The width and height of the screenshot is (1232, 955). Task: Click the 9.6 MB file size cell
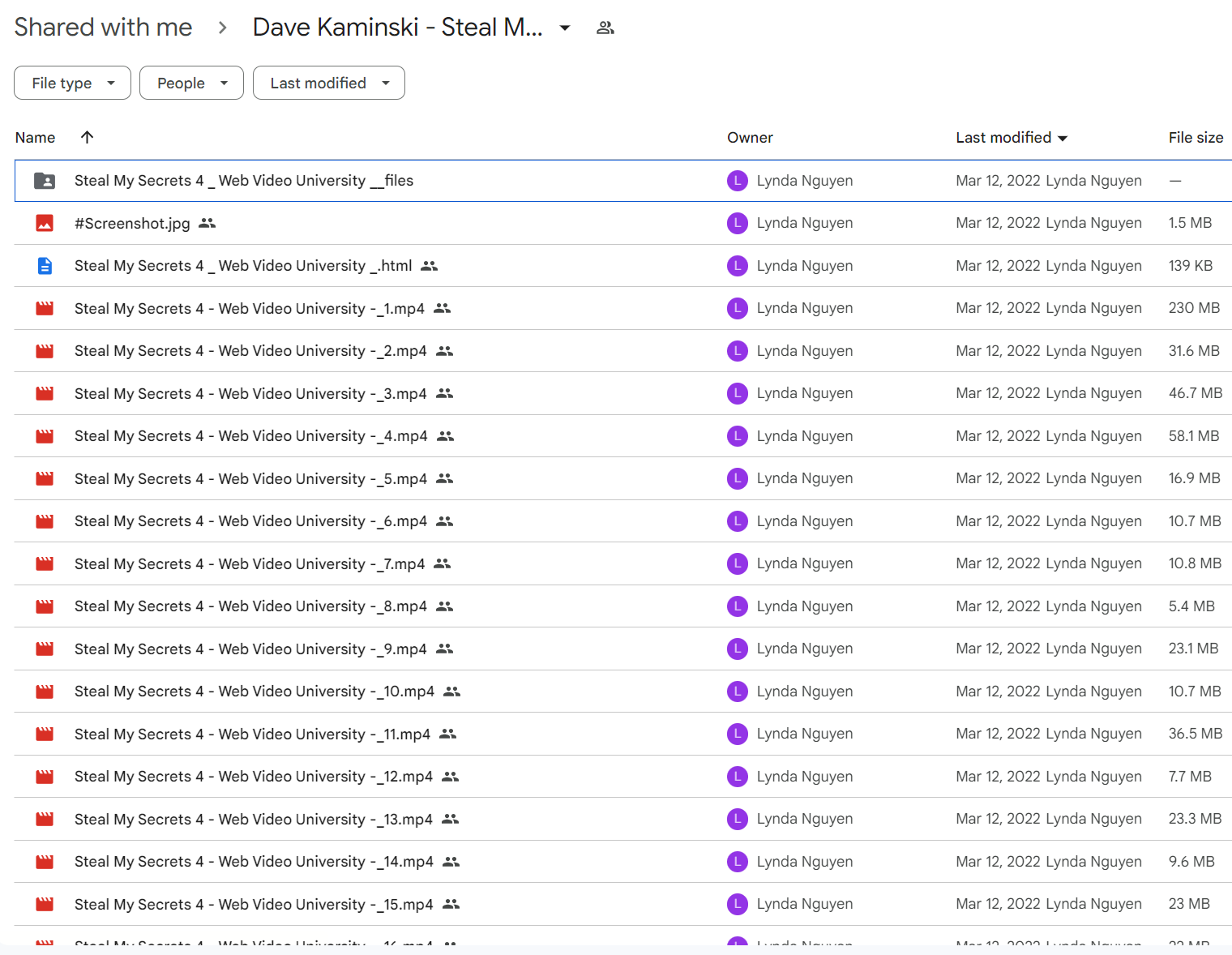coord(1191,862)
